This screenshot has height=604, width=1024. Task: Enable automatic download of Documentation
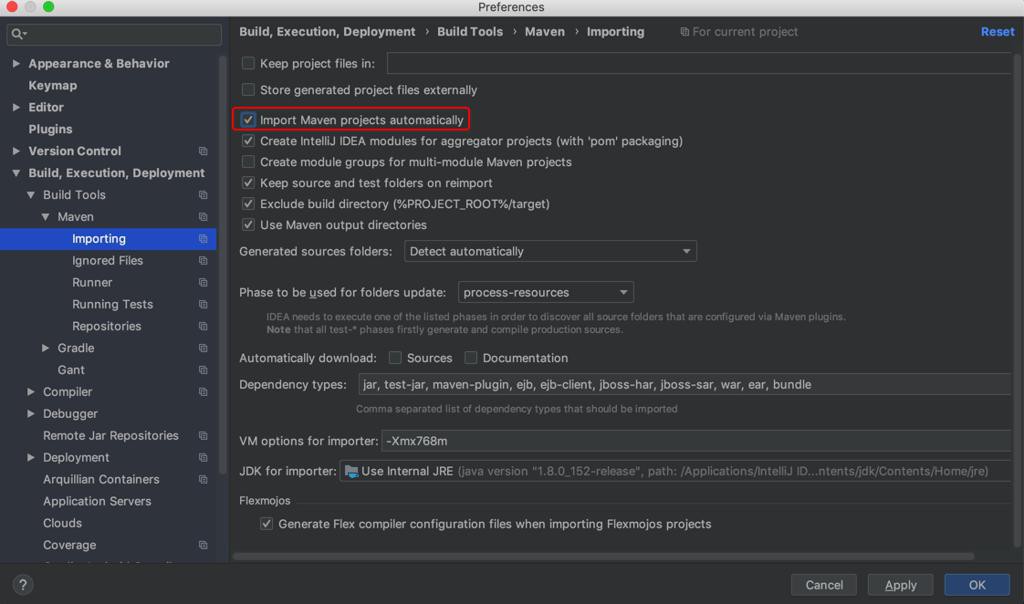(x=471, y=357)
